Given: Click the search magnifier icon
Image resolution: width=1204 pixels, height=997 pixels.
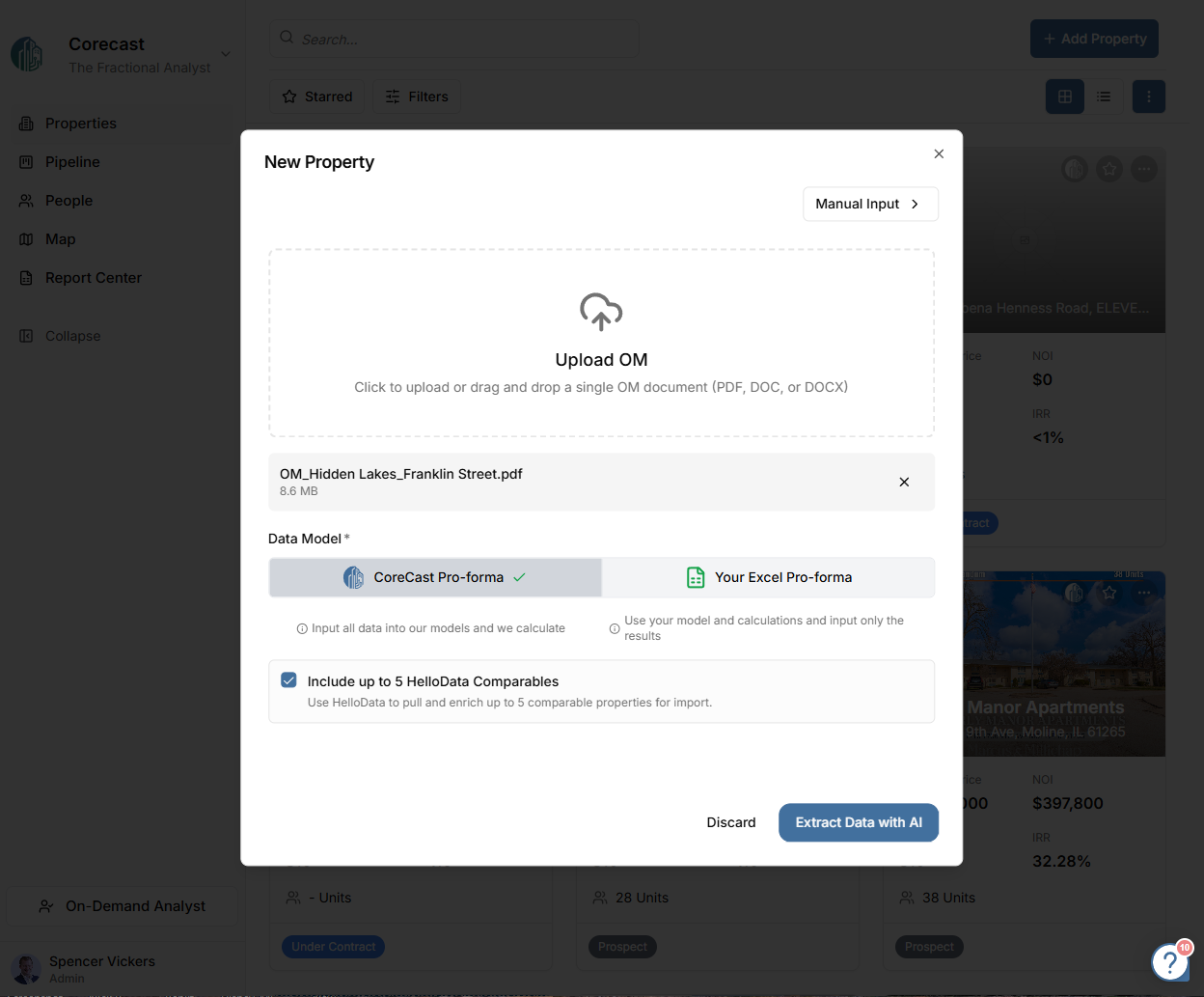Looking at the screenshot, I should (287, 38).
